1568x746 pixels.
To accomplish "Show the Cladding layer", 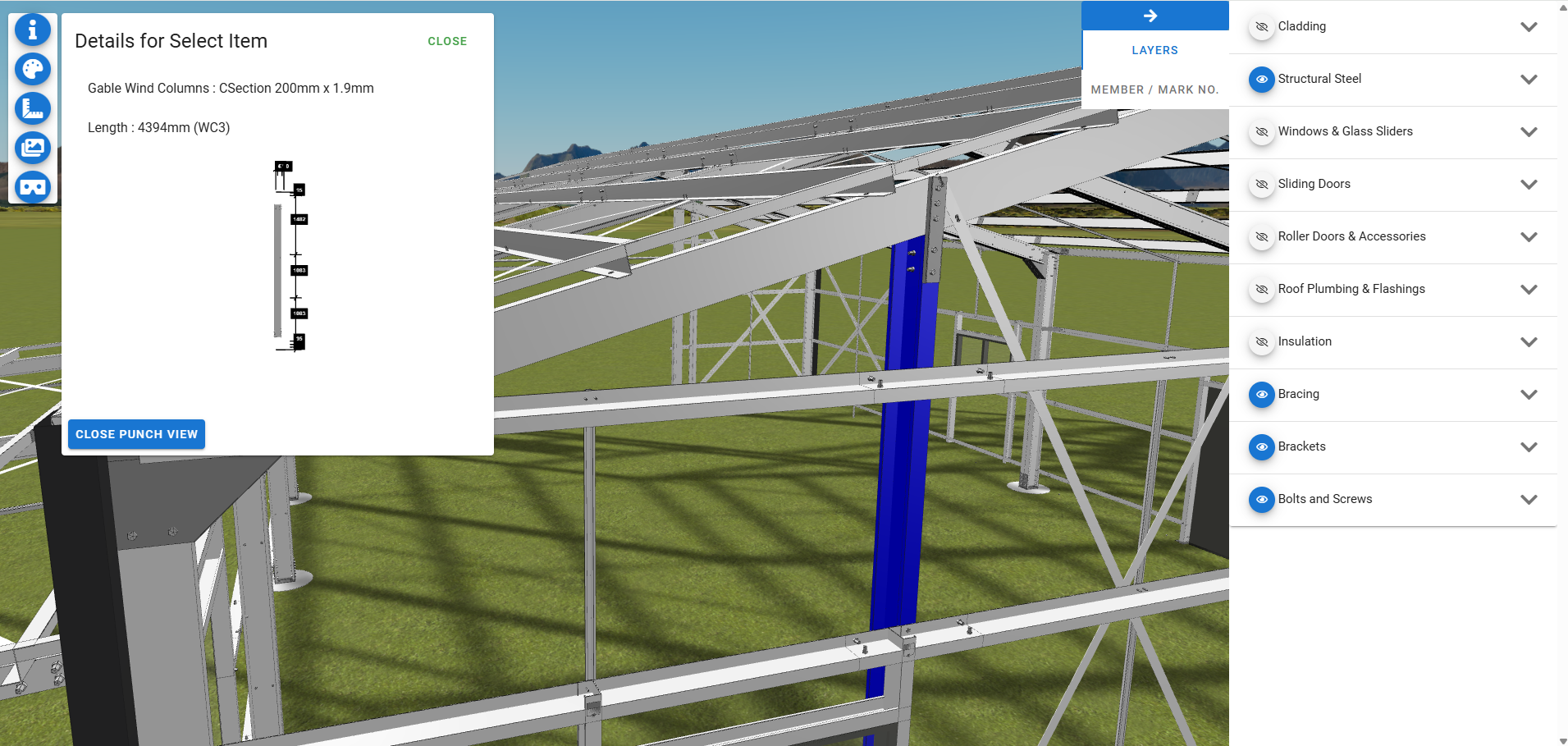I will [1262, 27].
